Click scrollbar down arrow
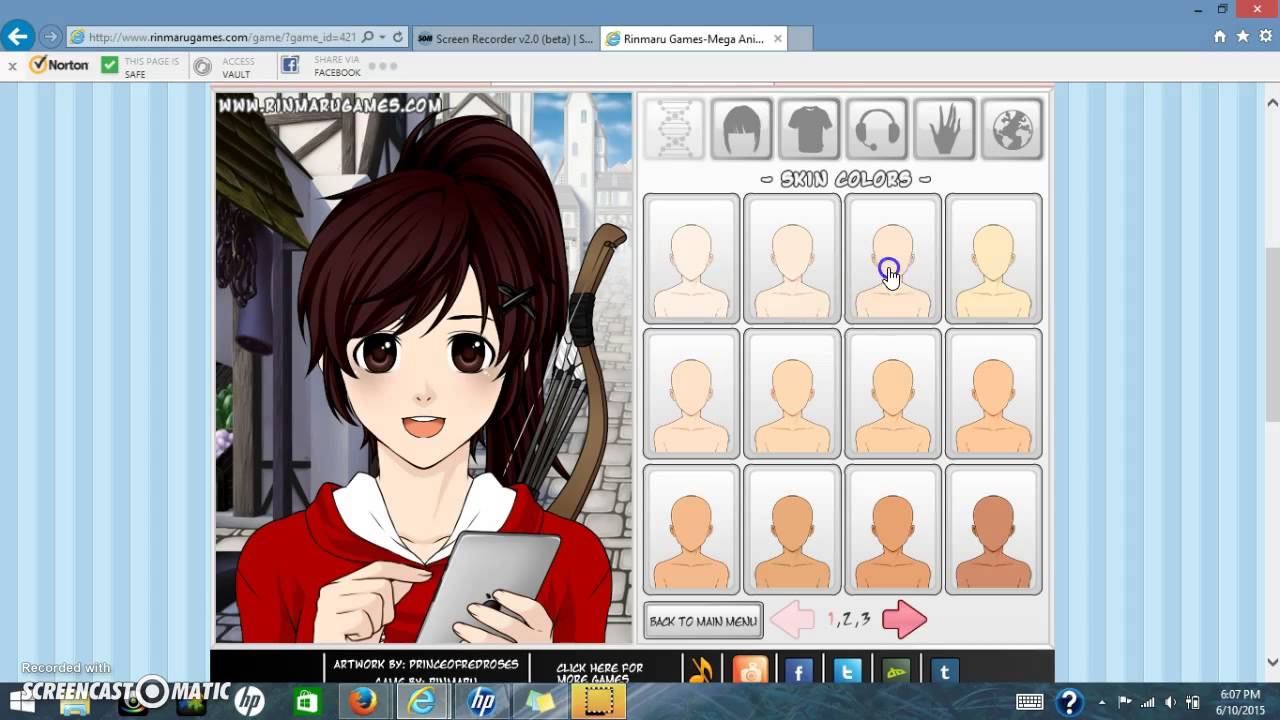The image size is (1280, 720). click(1272, 662)
